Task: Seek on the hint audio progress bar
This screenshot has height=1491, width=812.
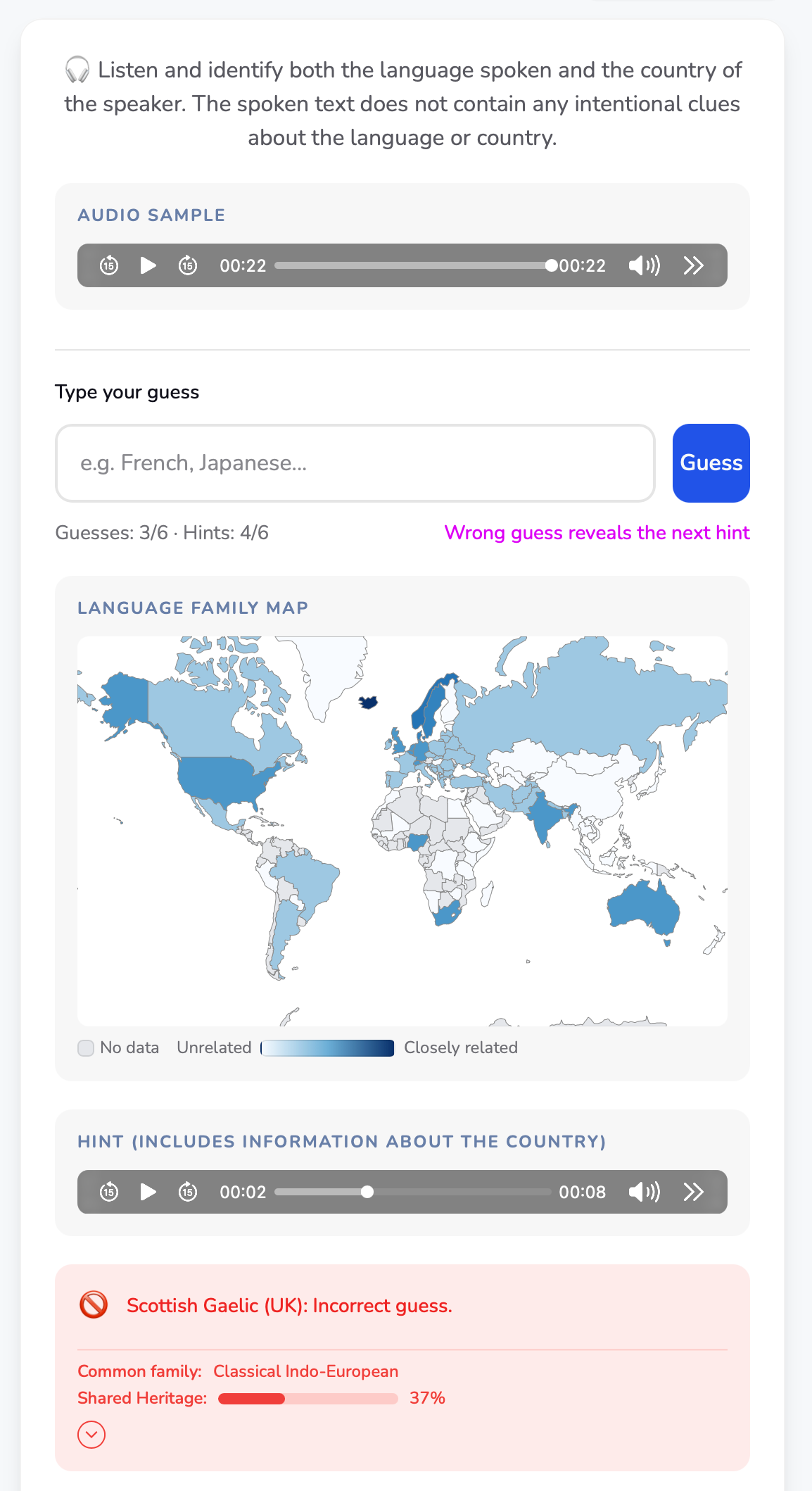Action: click(412, 1192)
